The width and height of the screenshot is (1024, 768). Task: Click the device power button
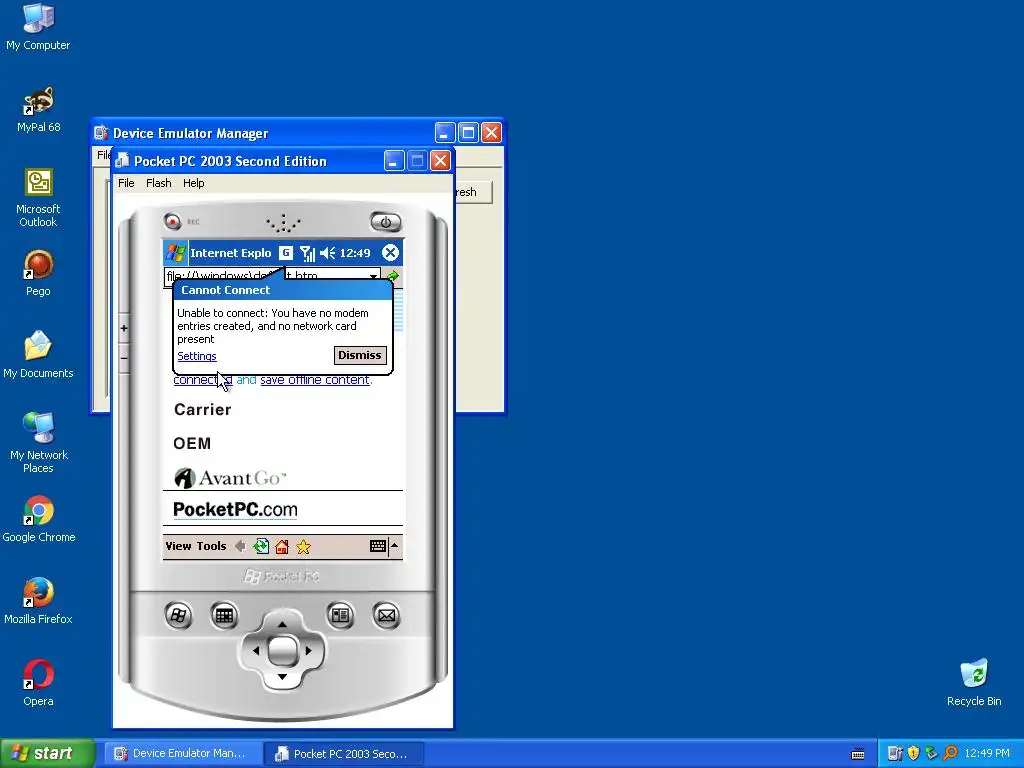point(385,222)
